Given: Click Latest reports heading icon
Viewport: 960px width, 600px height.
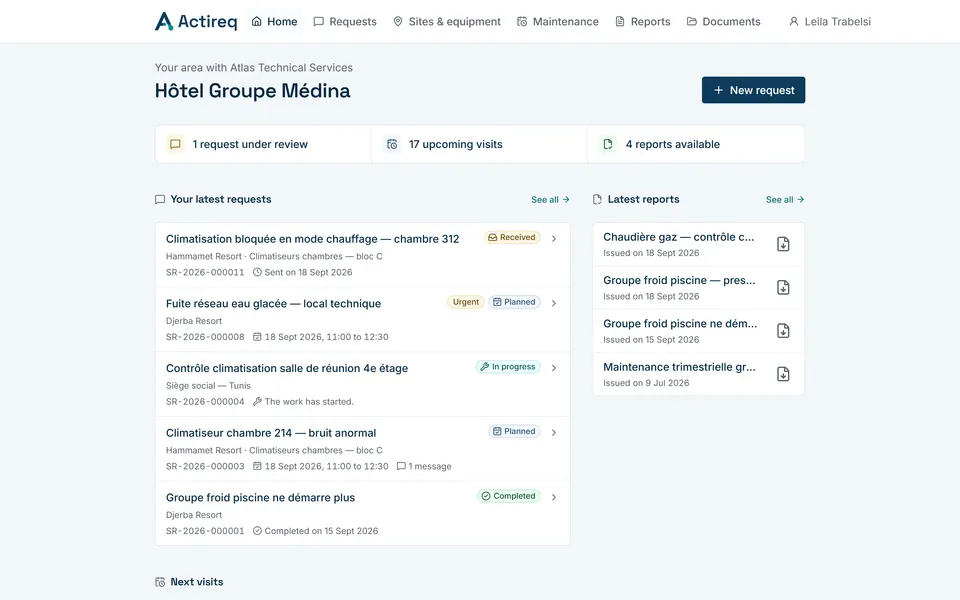Looking at the screenshot, I should tap(597, 200).
